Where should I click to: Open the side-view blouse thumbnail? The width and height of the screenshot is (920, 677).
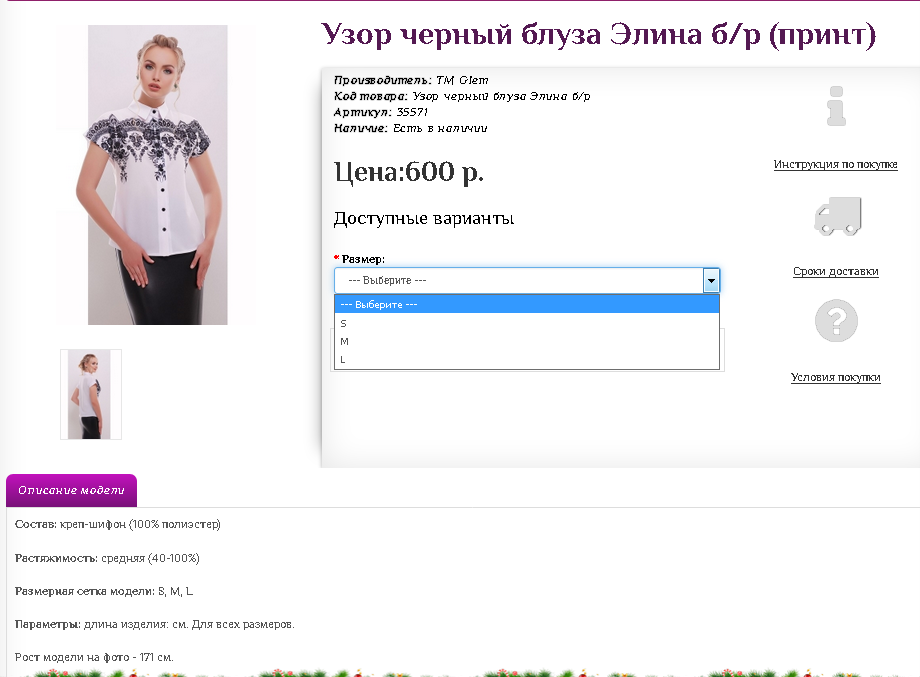90,394
